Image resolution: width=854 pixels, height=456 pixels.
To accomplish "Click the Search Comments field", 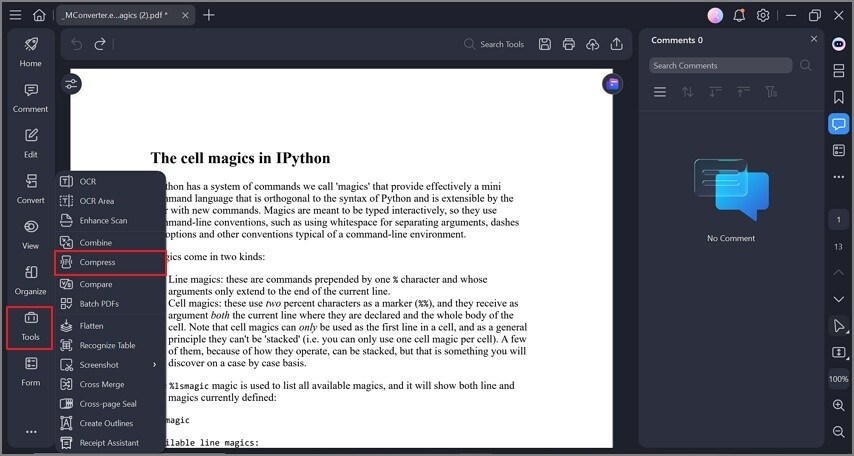I will tap(721, 65).
